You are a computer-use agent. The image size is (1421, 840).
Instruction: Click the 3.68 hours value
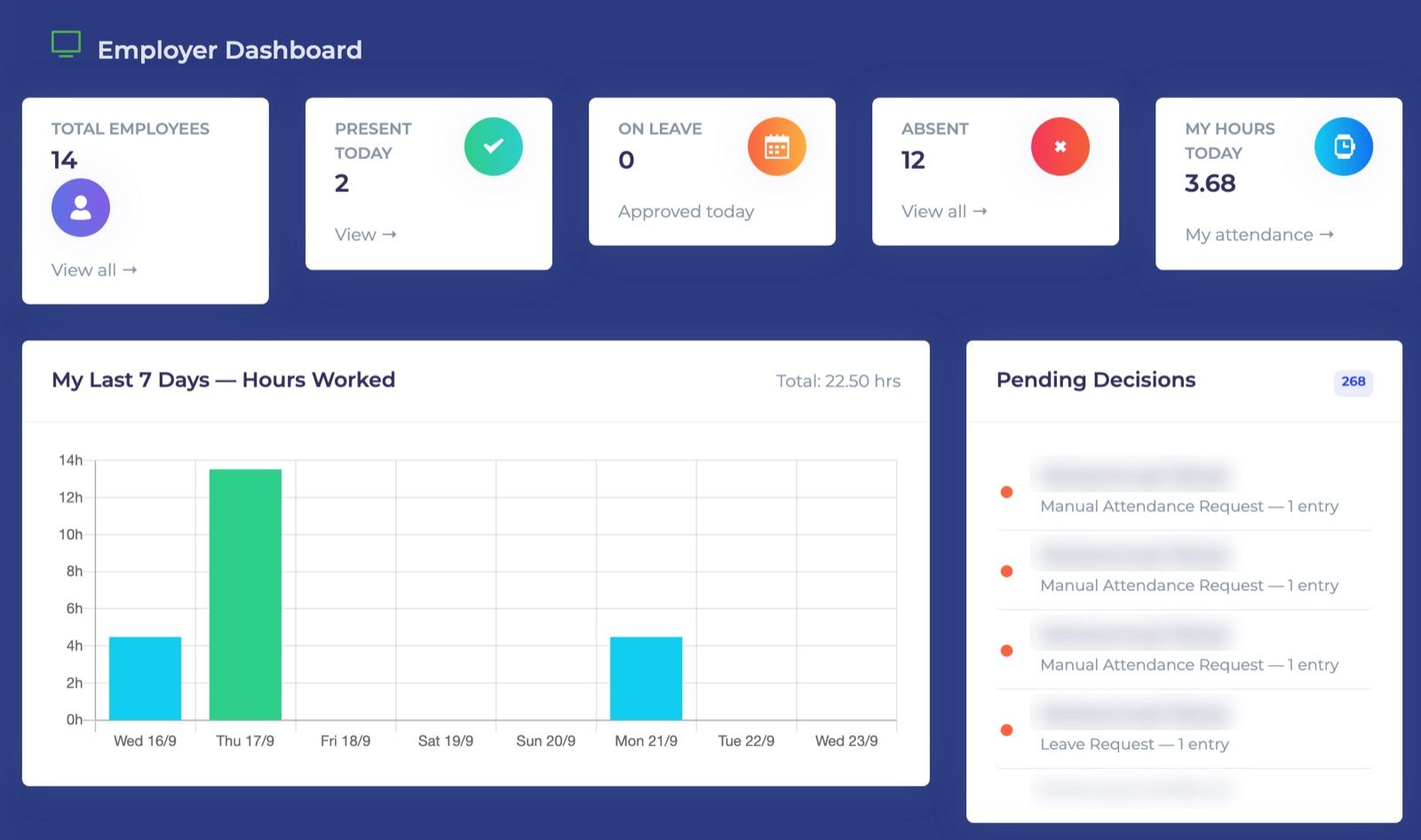pyautogui.click(x=1210, y=183)
